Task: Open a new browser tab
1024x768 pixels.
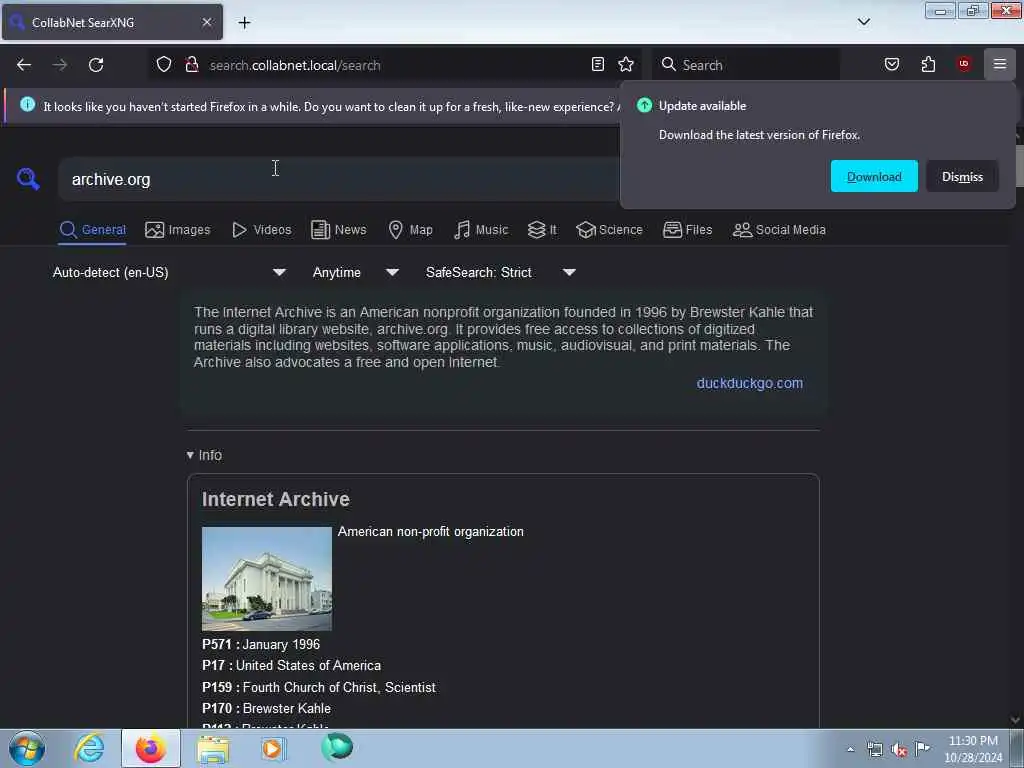Action: coord(244,23)
